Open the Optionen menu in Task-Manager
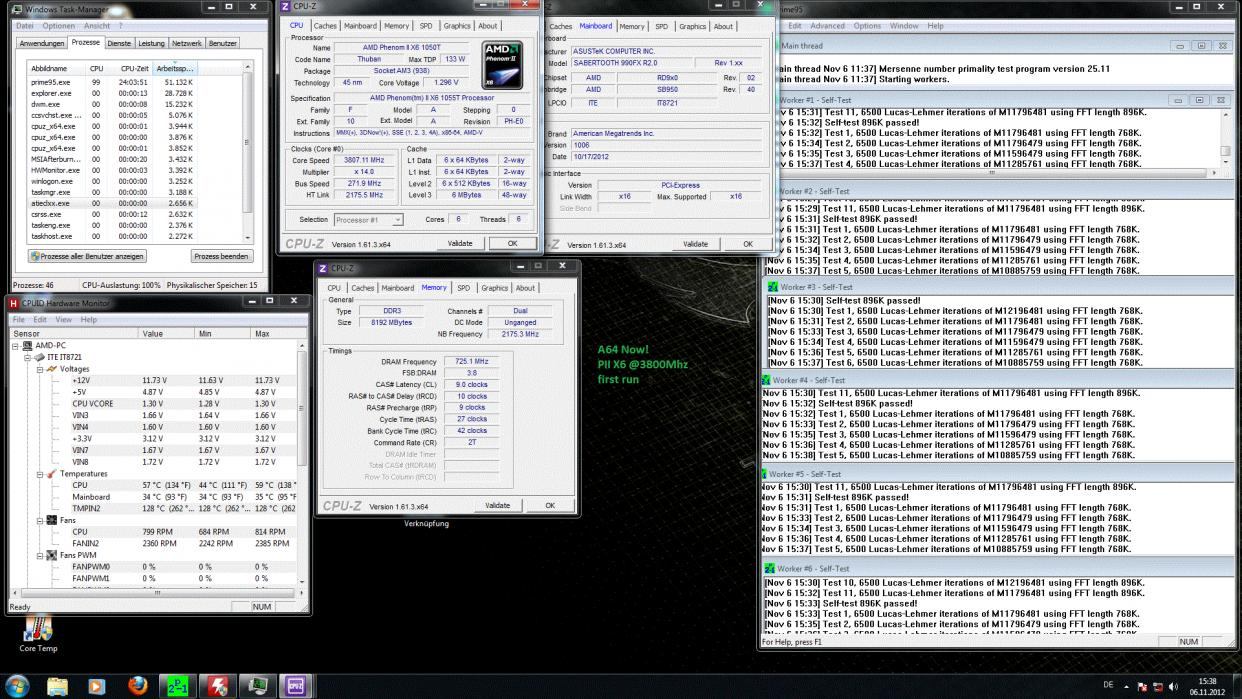 (58, 25)
